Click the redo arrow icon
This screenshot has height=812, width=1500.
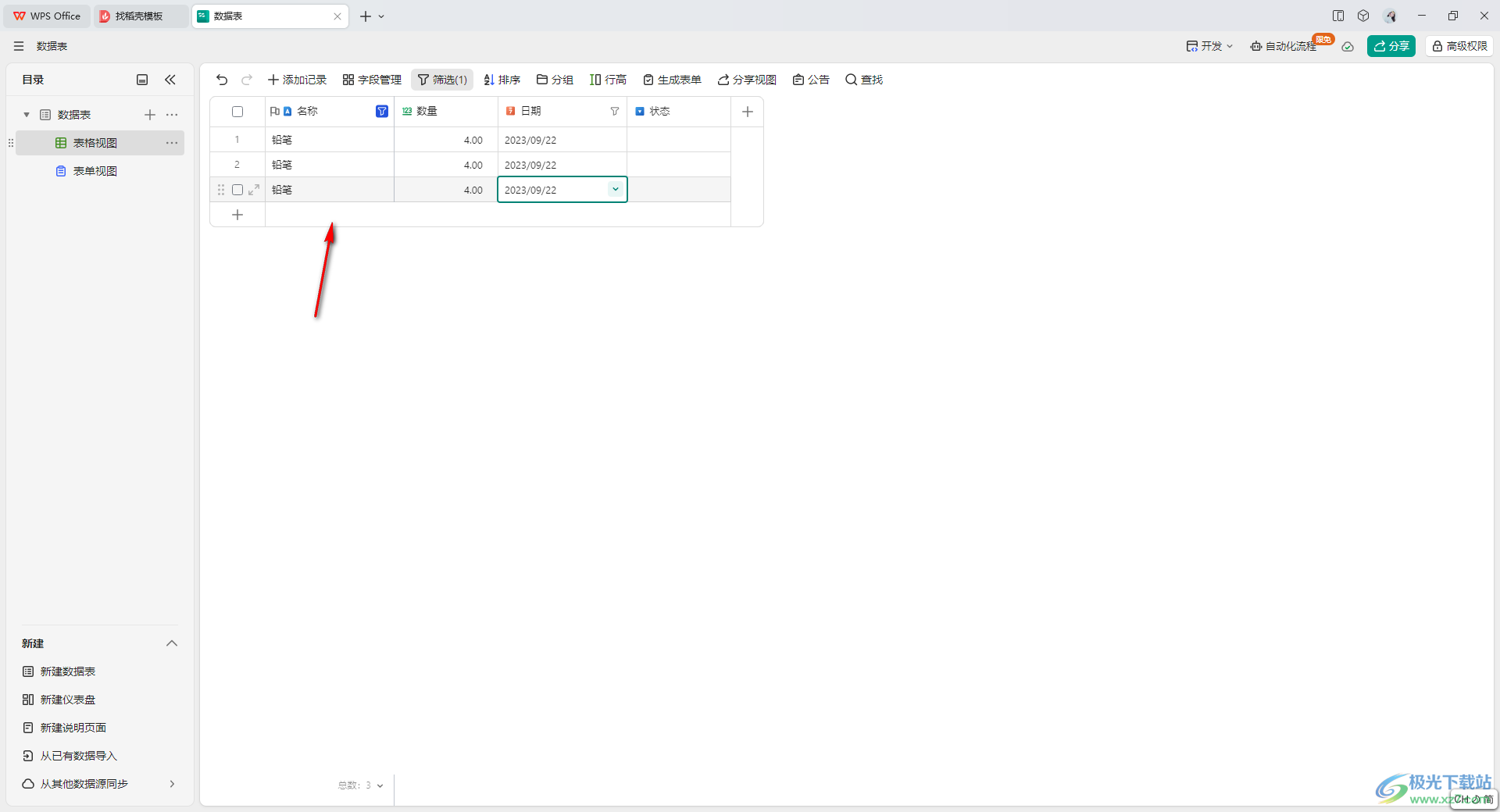tap(247, 80)
